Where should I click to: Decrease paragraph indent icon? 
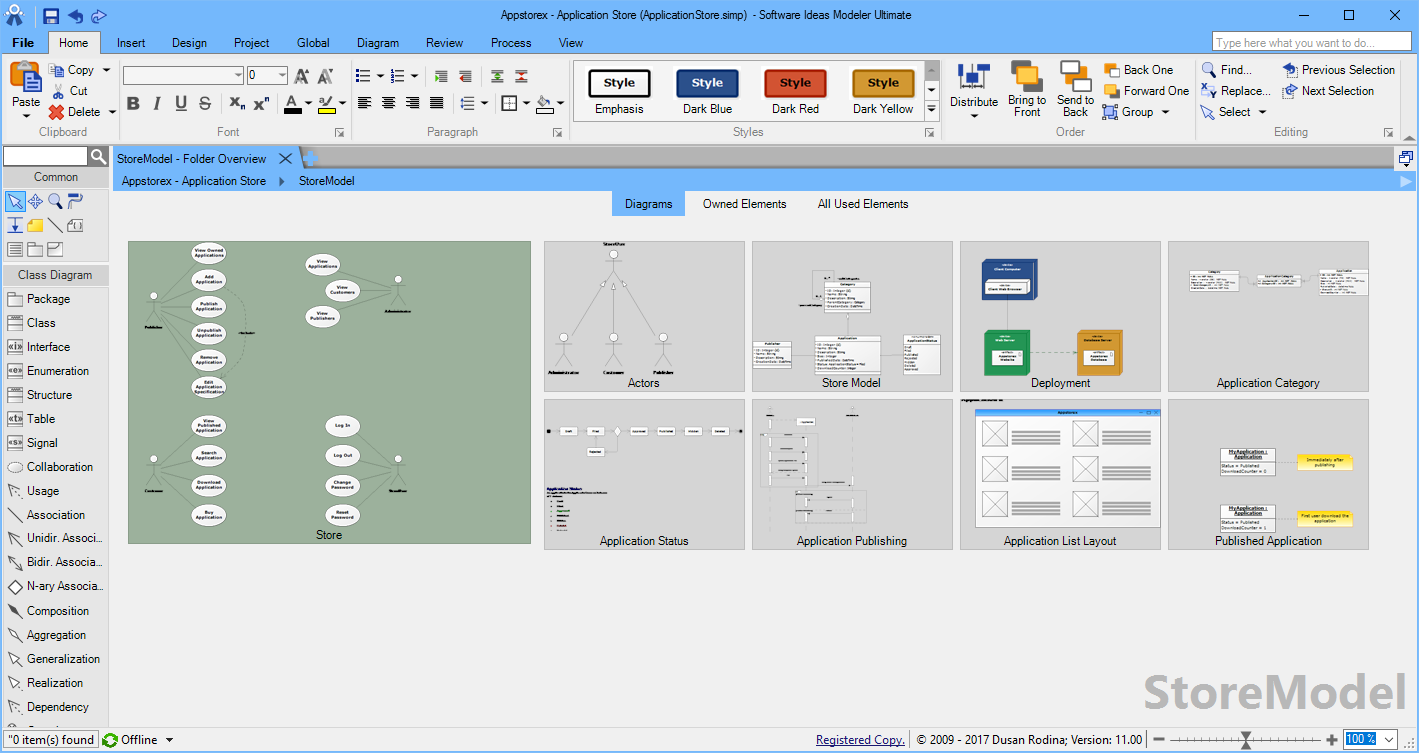point(465,76)
